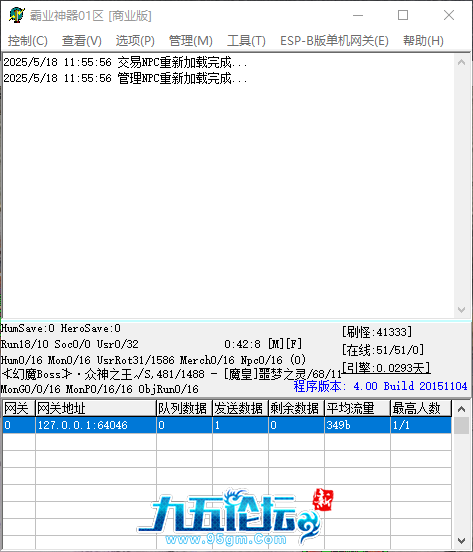This screenshot has height=552, width=473.
Task: Click the application icon in title bar
Action: [16, 15]
